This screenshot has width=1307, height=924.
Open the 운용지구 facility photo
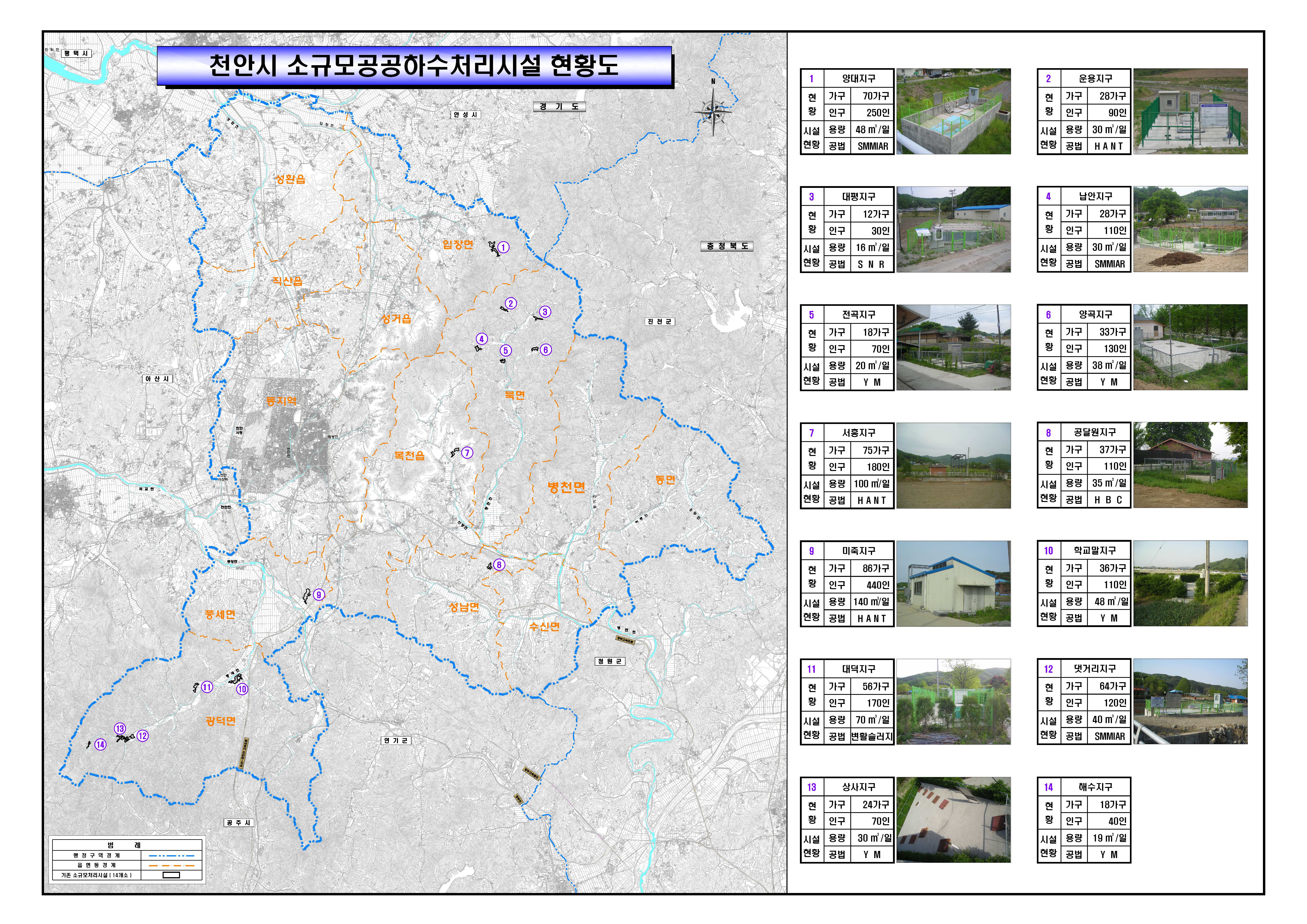(1190, 111)
